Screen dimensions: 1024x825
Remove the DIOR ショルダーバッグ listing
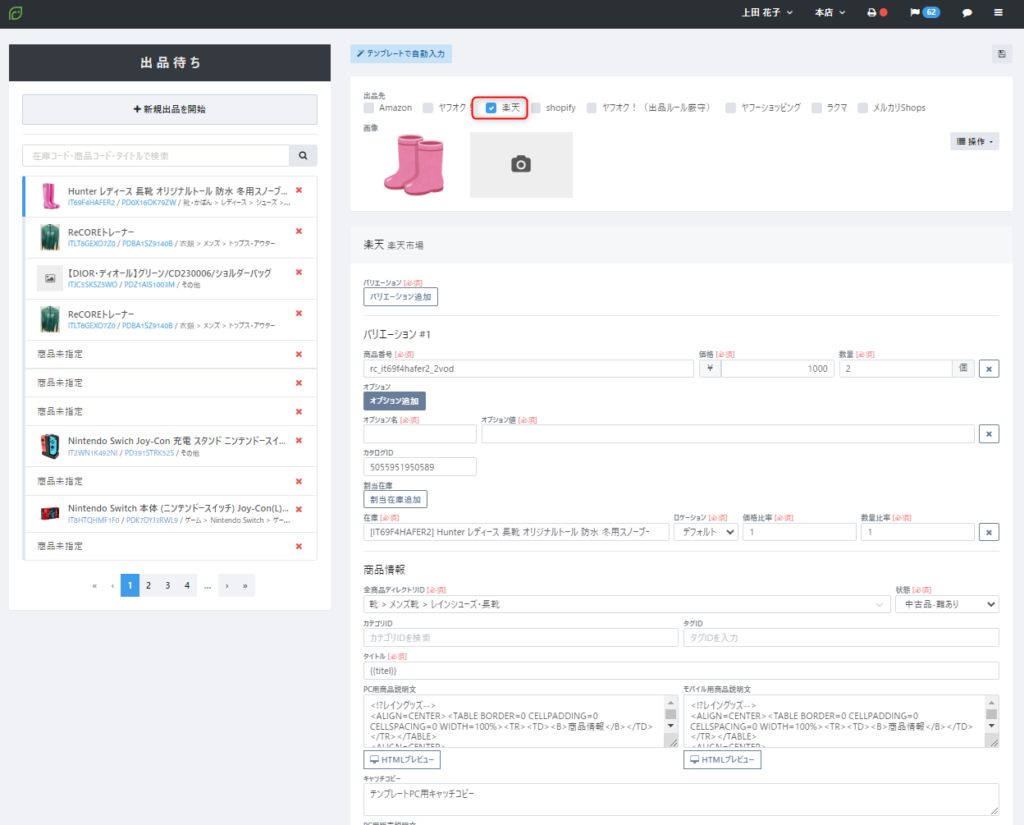coord(299,272)
